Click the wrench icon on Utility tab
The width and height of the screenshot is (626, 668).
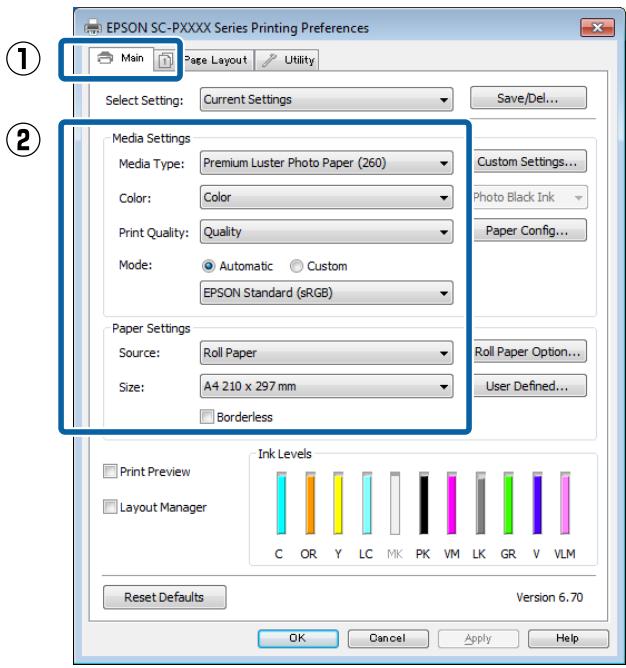click(269, 60)
